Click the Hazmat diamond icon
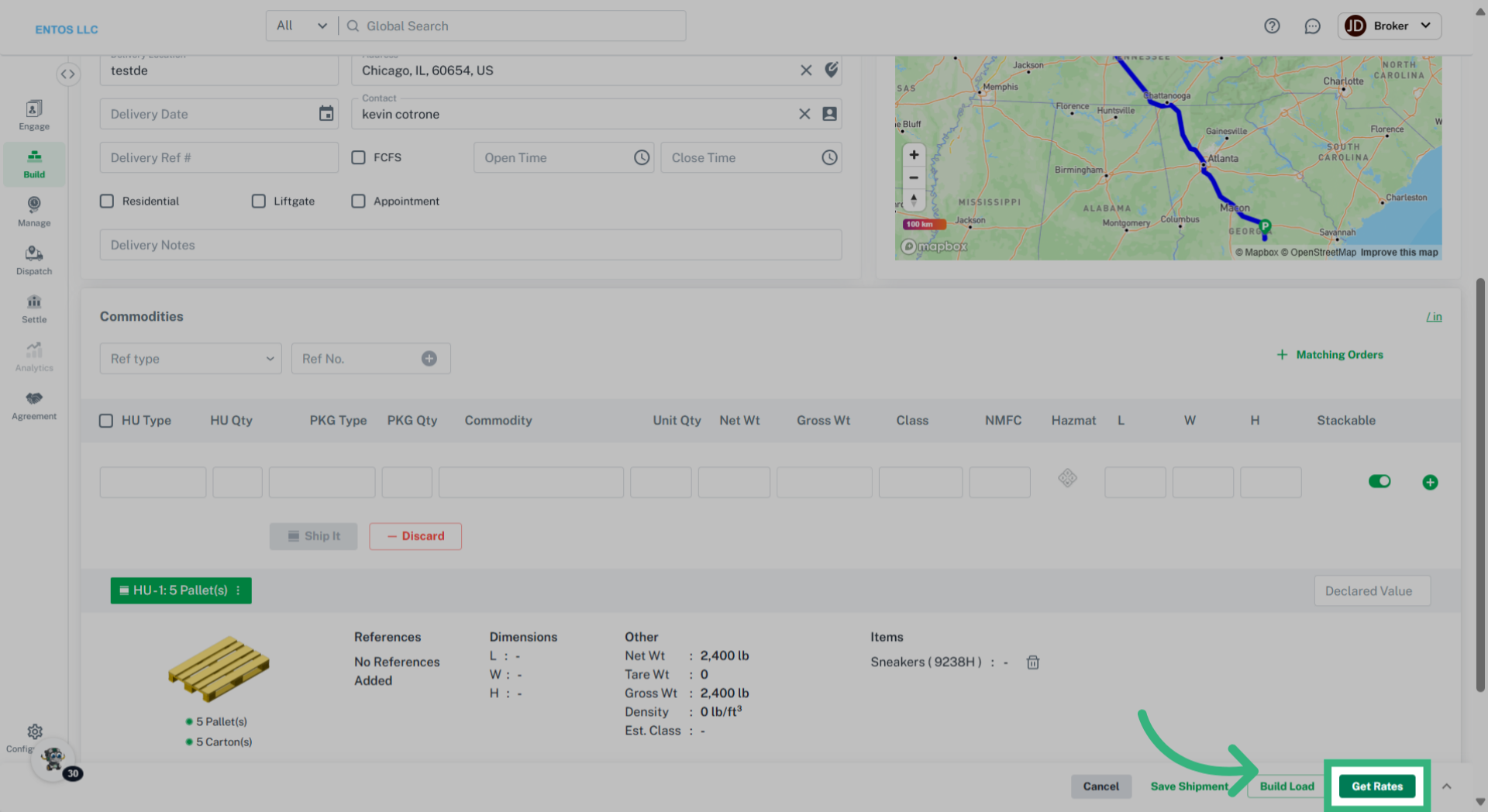The image size is (1488, 812). (x=1067, y=478)
